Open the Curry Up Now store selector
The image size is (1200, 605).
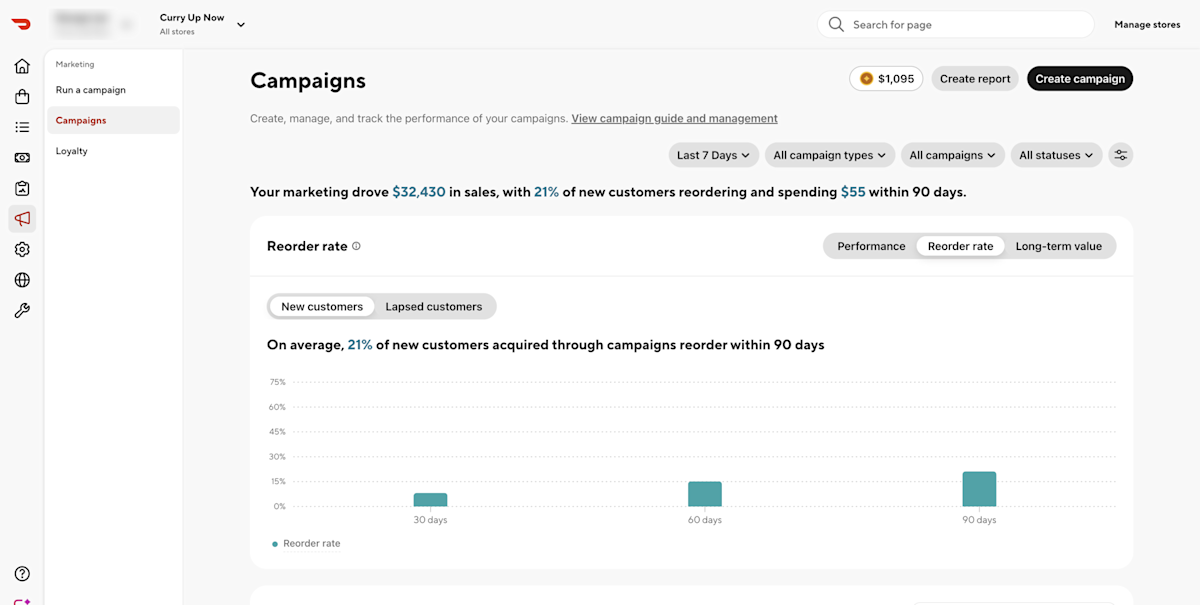[202, 24]
